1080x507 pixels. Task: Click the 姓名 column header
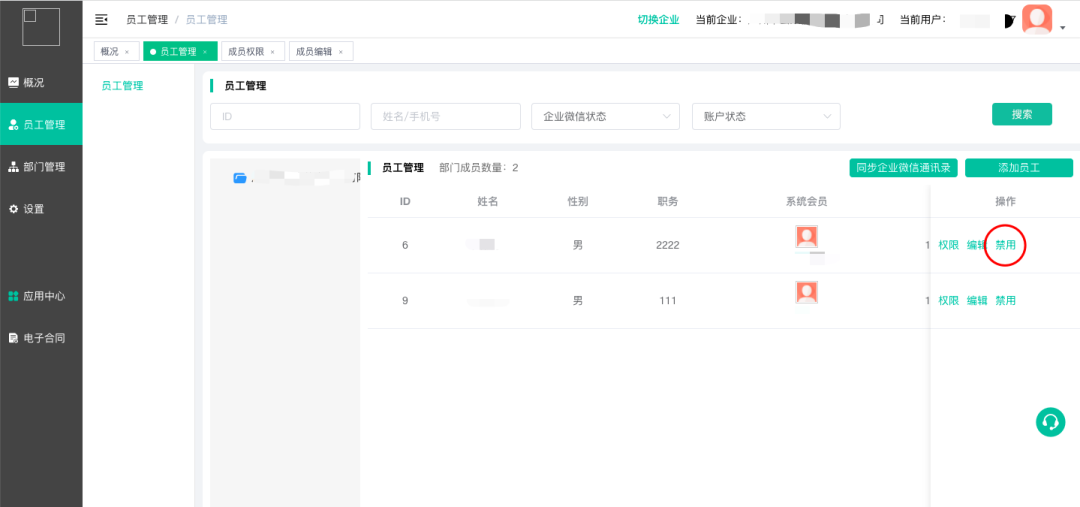tap(488, 202)
